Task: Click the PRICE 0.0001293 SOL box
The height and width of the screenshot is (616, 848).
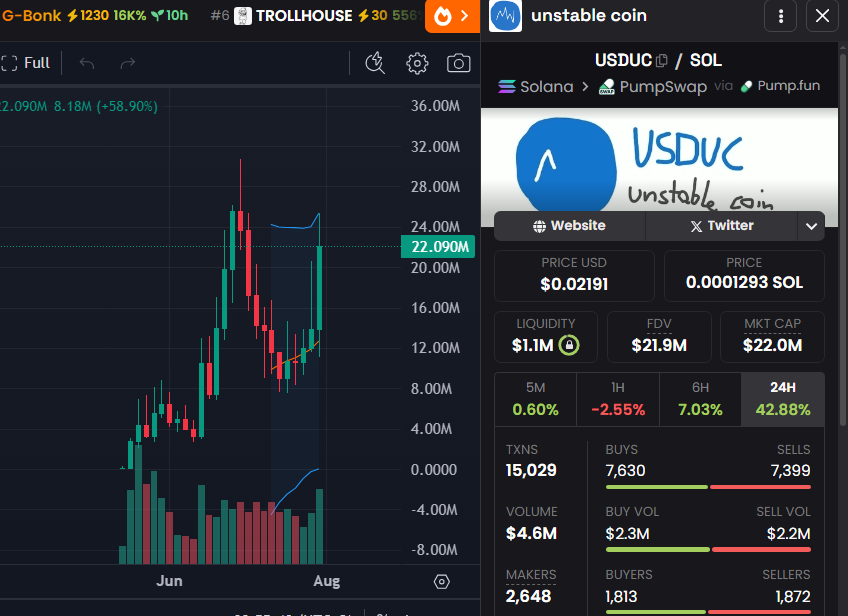Action: [744, 276]
